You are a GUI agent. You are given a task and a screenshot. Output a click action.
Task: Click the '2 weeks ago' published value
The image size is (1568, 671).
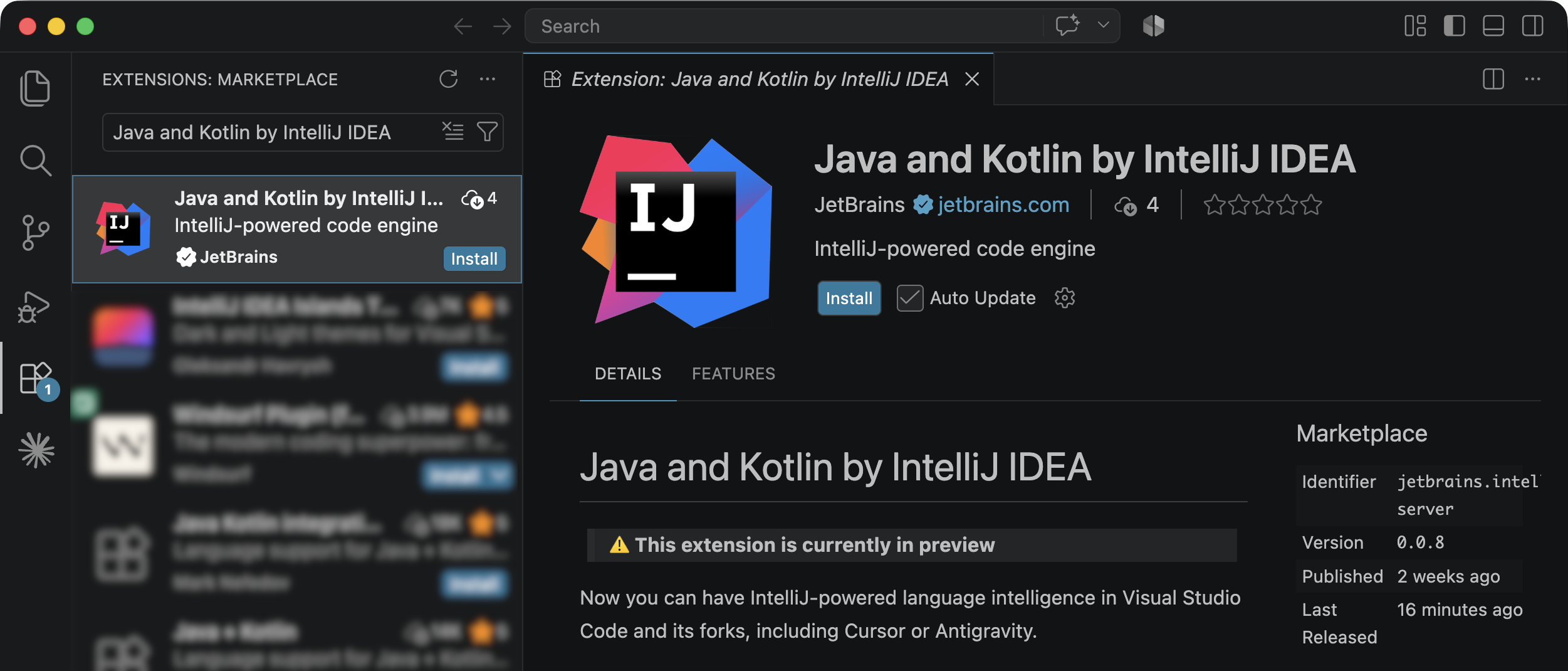click(1449, 576)
